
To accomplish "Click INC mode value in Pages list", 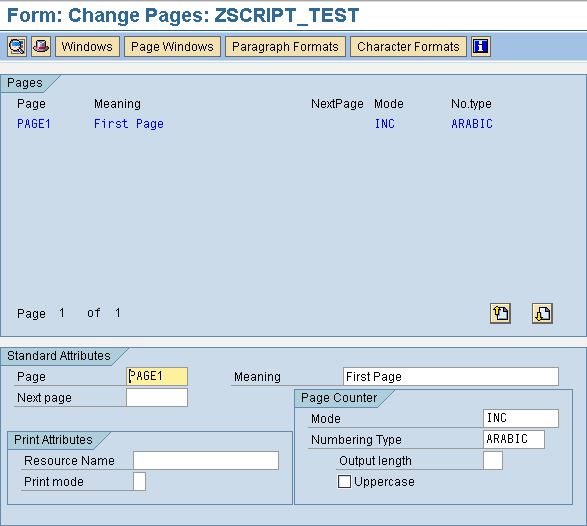I will click(x=385, y=124).
